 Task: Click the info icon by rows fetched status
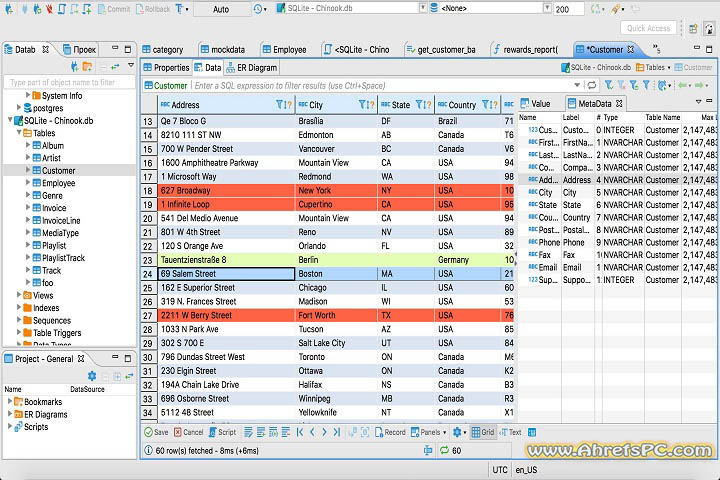[x=148, y=450]
